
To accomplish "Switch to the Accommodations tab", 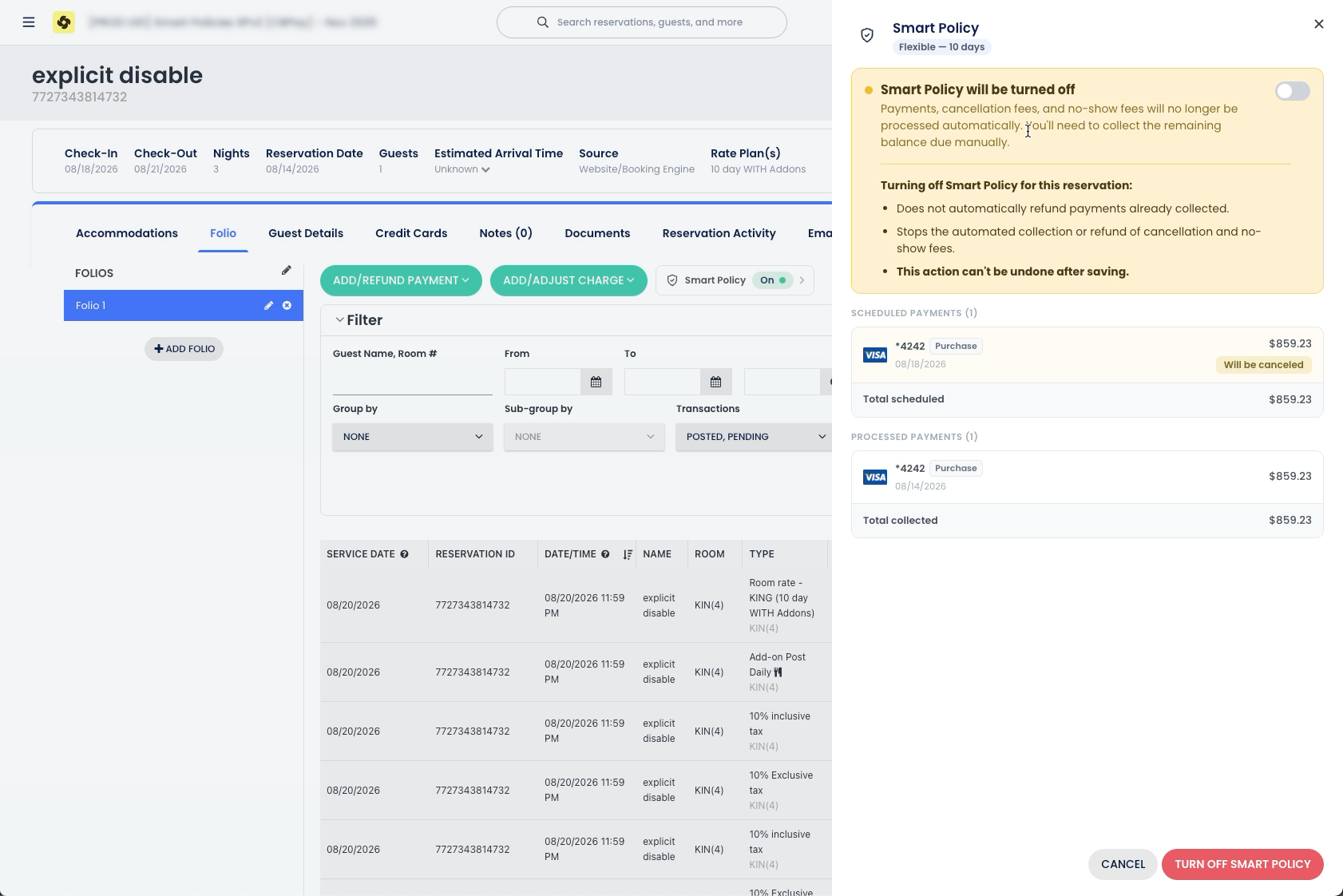I will tap(127, 233).
